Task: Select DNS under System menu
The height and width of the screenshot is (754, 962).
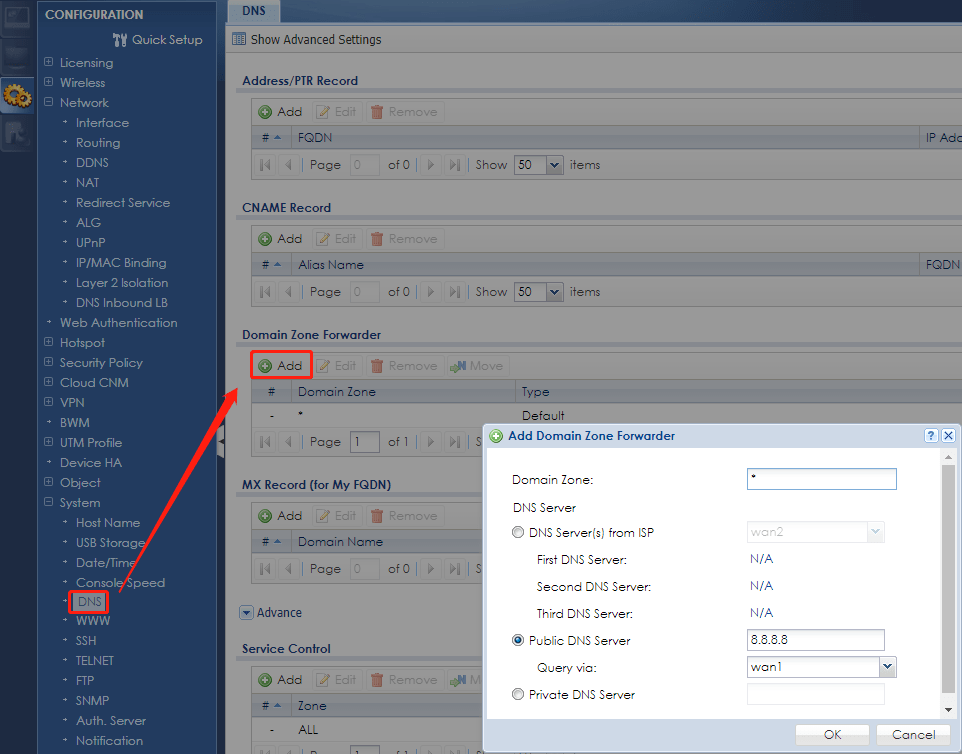Action: pos(90,602)
